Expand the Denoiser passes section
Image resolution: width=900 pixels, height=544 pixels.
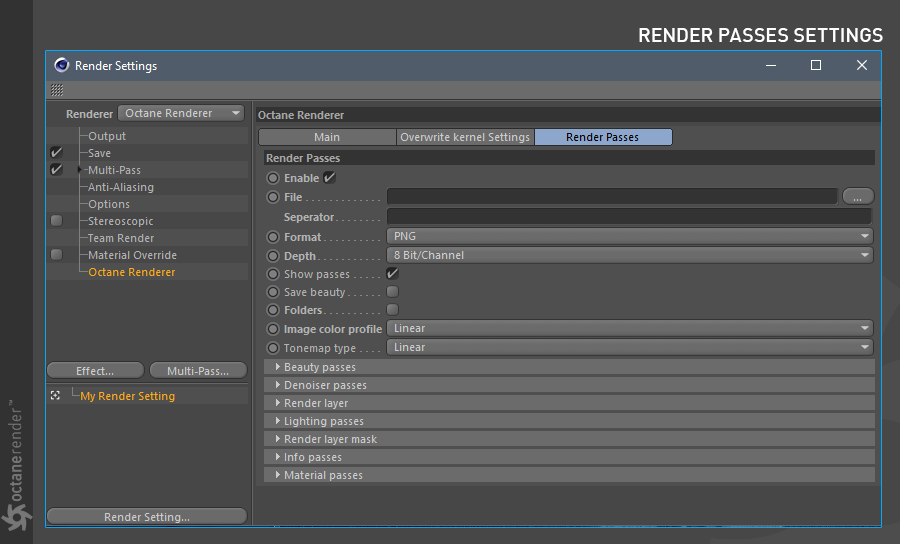coord(278,384)
